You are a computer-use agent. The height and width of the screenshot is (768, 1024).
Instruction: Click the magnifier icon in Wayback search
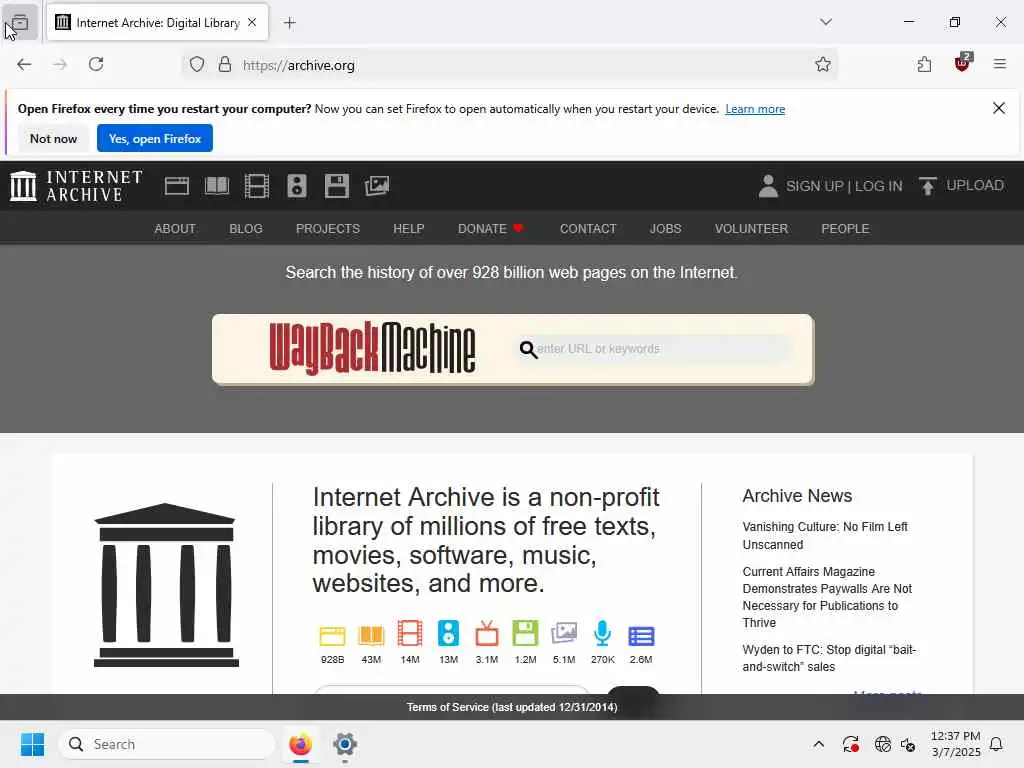tap(528, 349)
